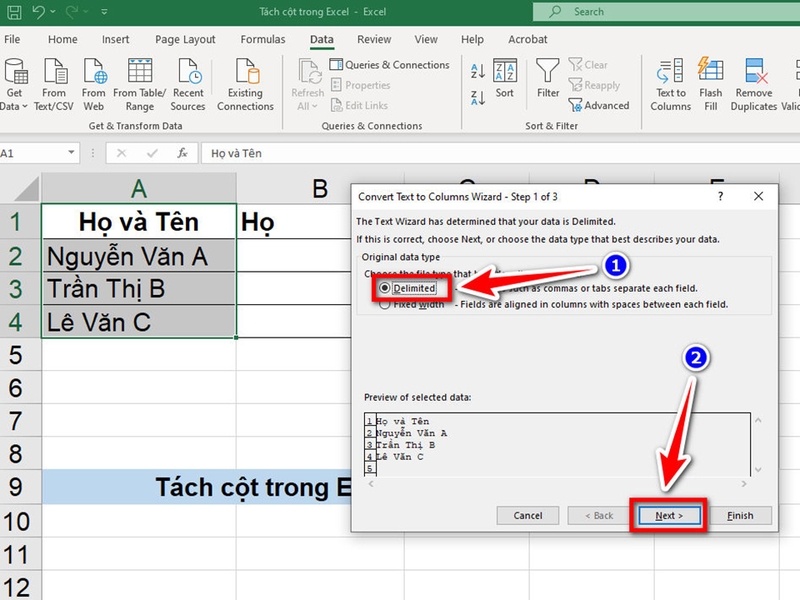
Task: Open Existing Connections
Action: 245,84
